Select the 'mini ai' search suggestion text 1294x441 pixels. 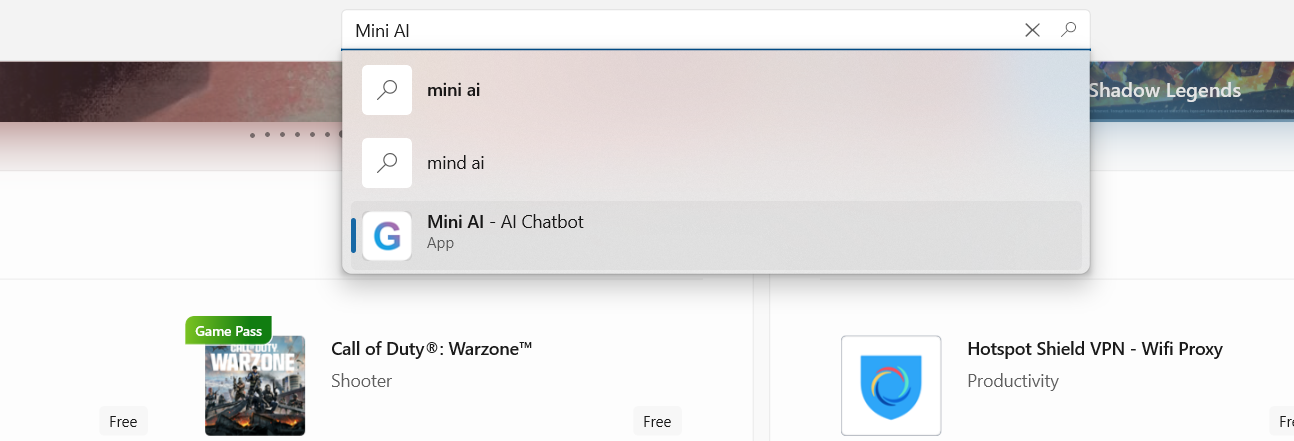click(x=454, y=90)
